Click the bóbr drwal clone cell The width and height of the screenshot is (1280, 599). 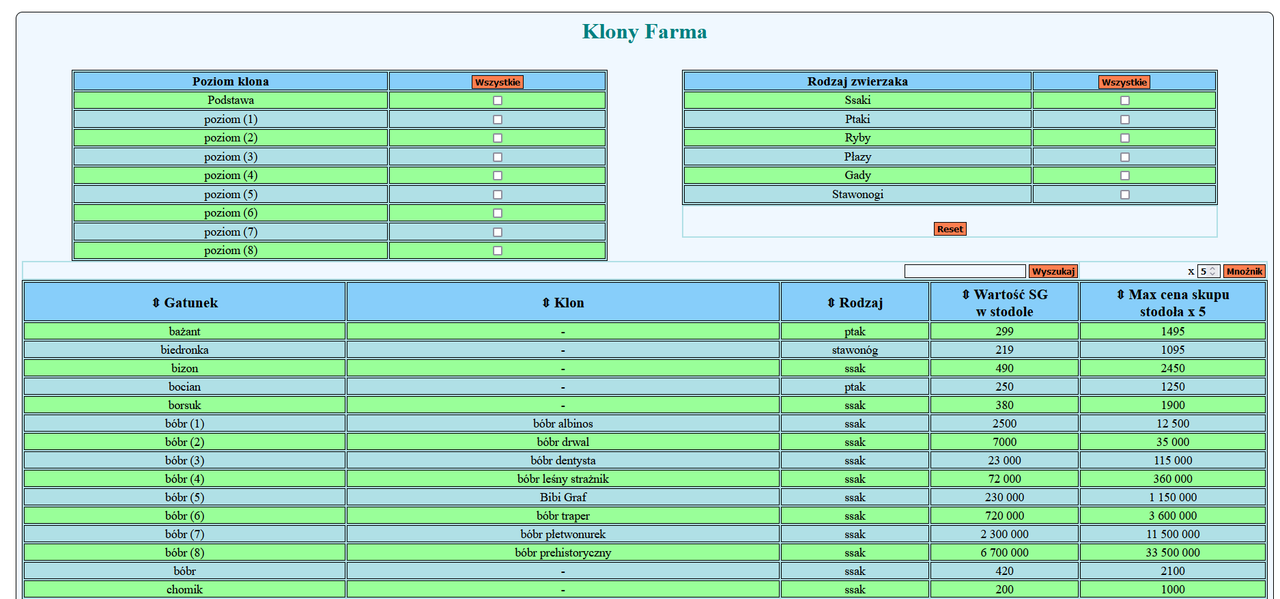[563, 442]
